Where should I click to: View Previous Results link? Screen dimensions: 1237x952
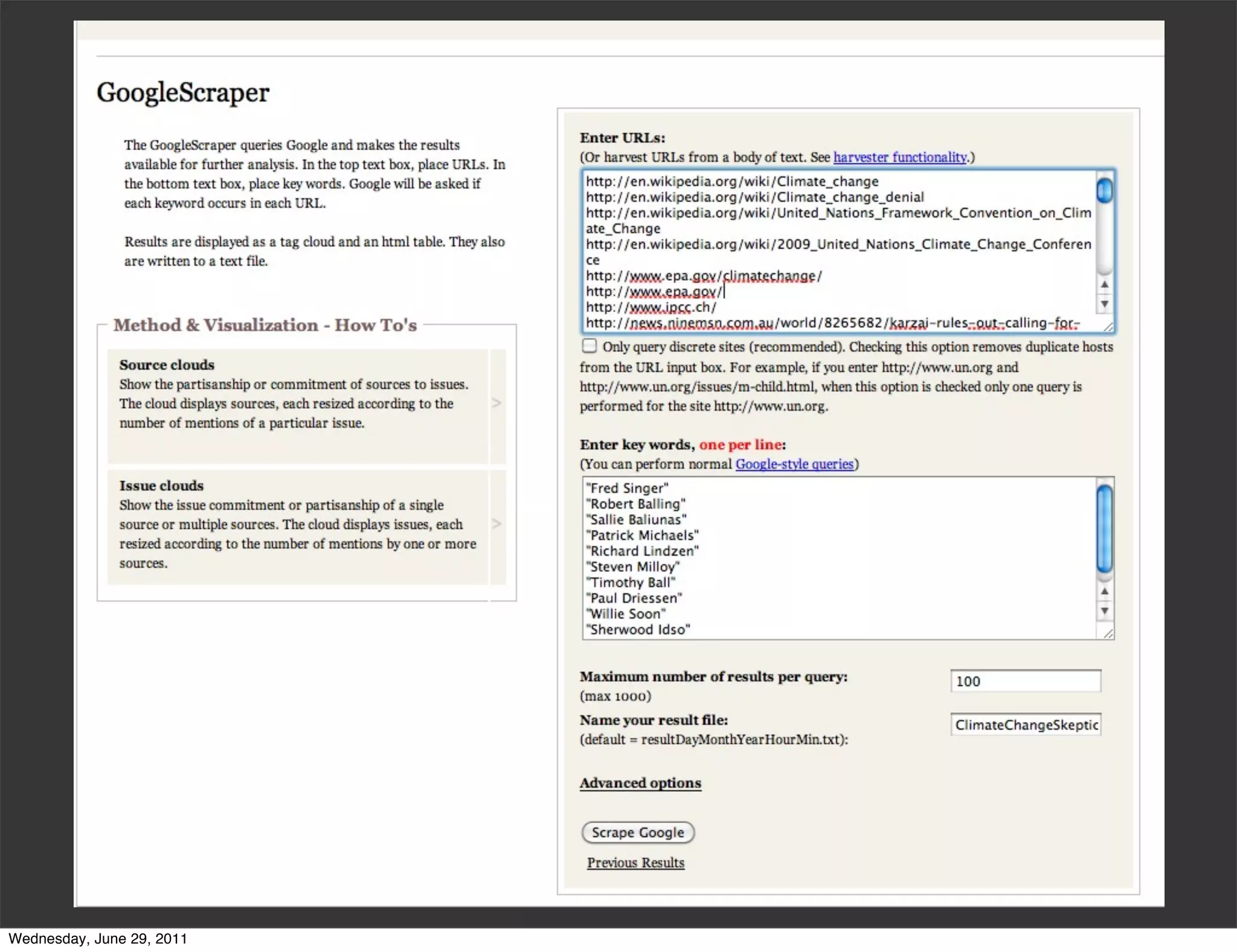tap(635, 863)
